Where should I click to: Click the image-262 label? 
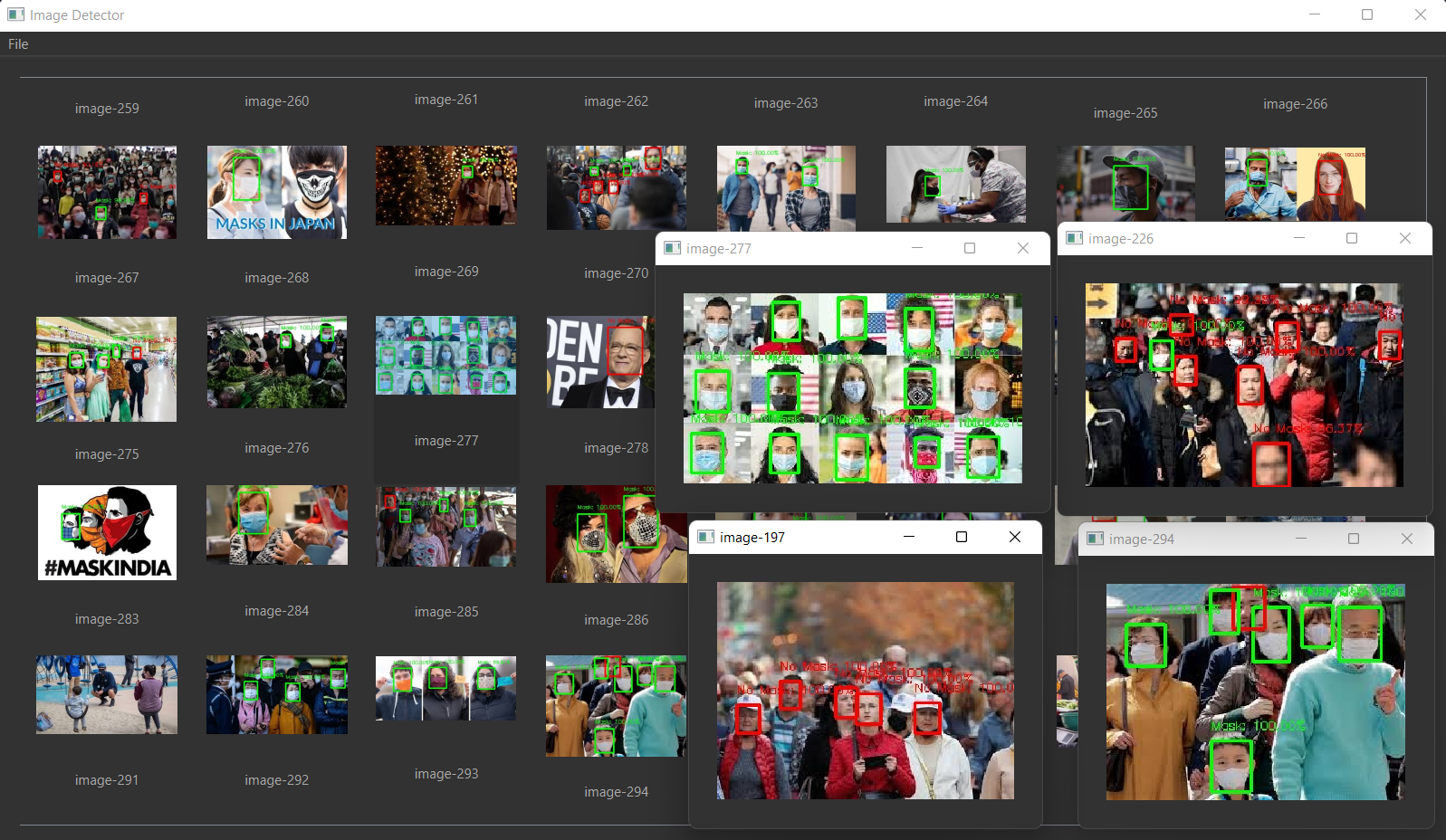coord(616,101)
